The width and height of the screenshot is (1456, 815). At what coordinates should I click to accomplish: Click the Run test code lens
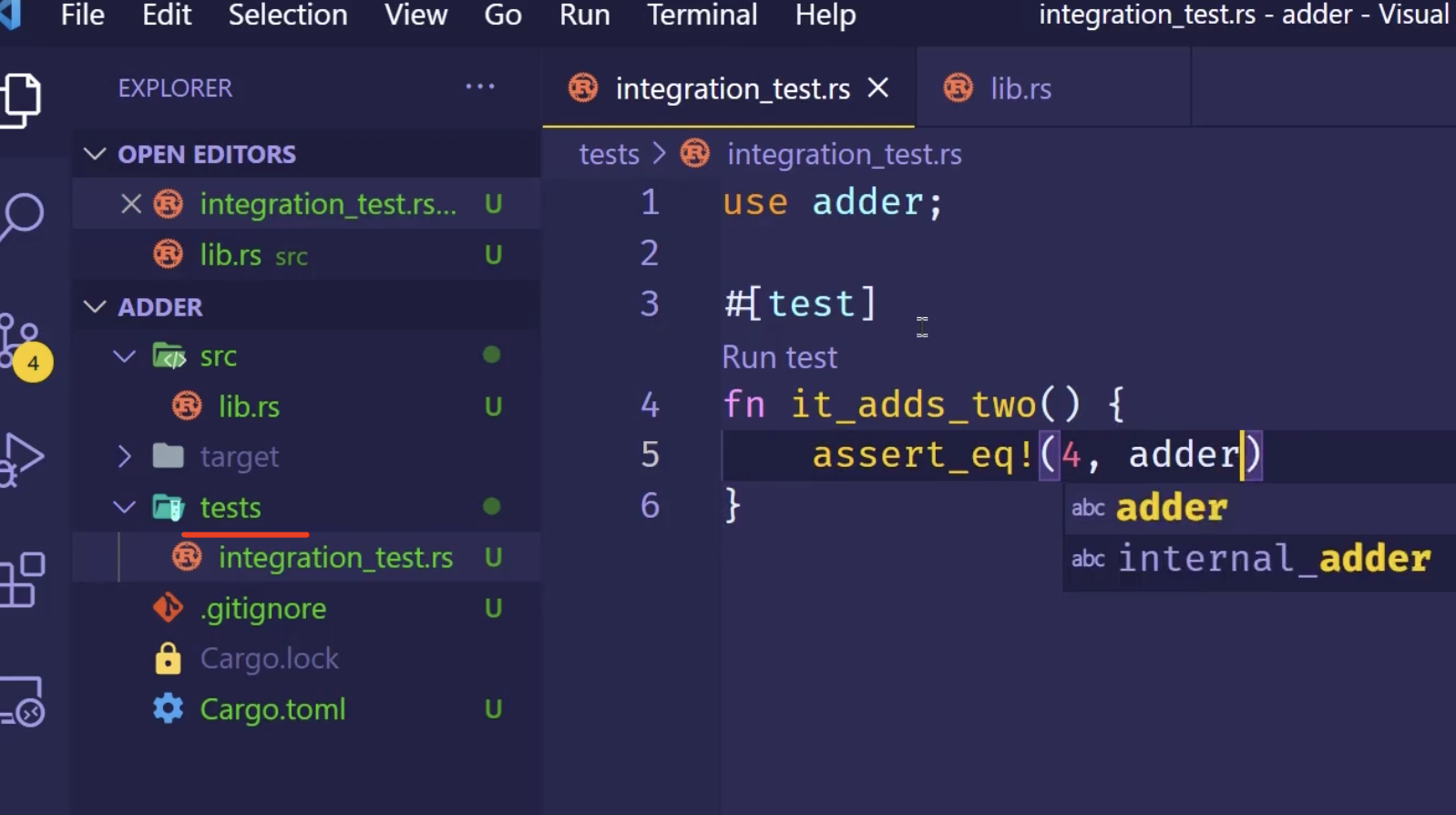pos(779,357)
